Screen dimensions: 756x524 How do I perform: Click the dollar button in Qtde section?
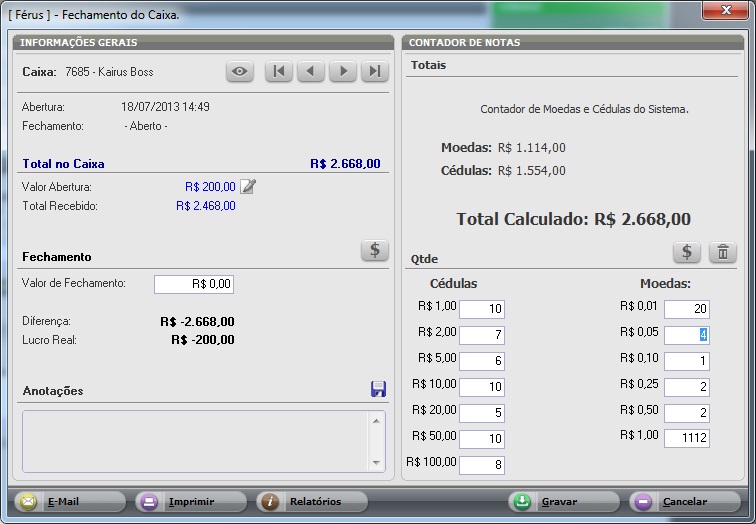pos(687,252)
